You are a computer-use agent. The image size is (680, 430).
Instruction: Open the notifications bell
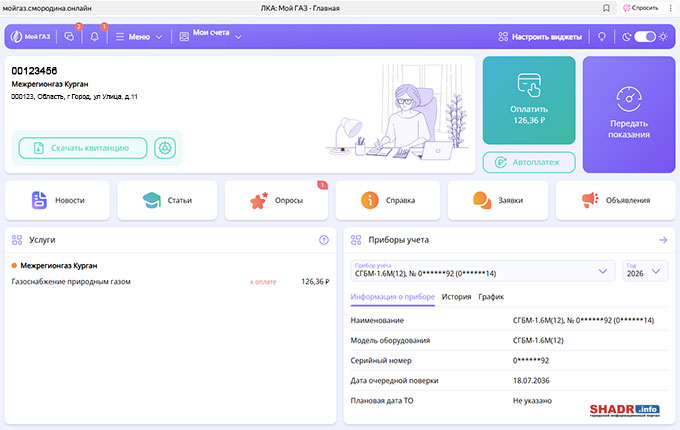(95, 37)
